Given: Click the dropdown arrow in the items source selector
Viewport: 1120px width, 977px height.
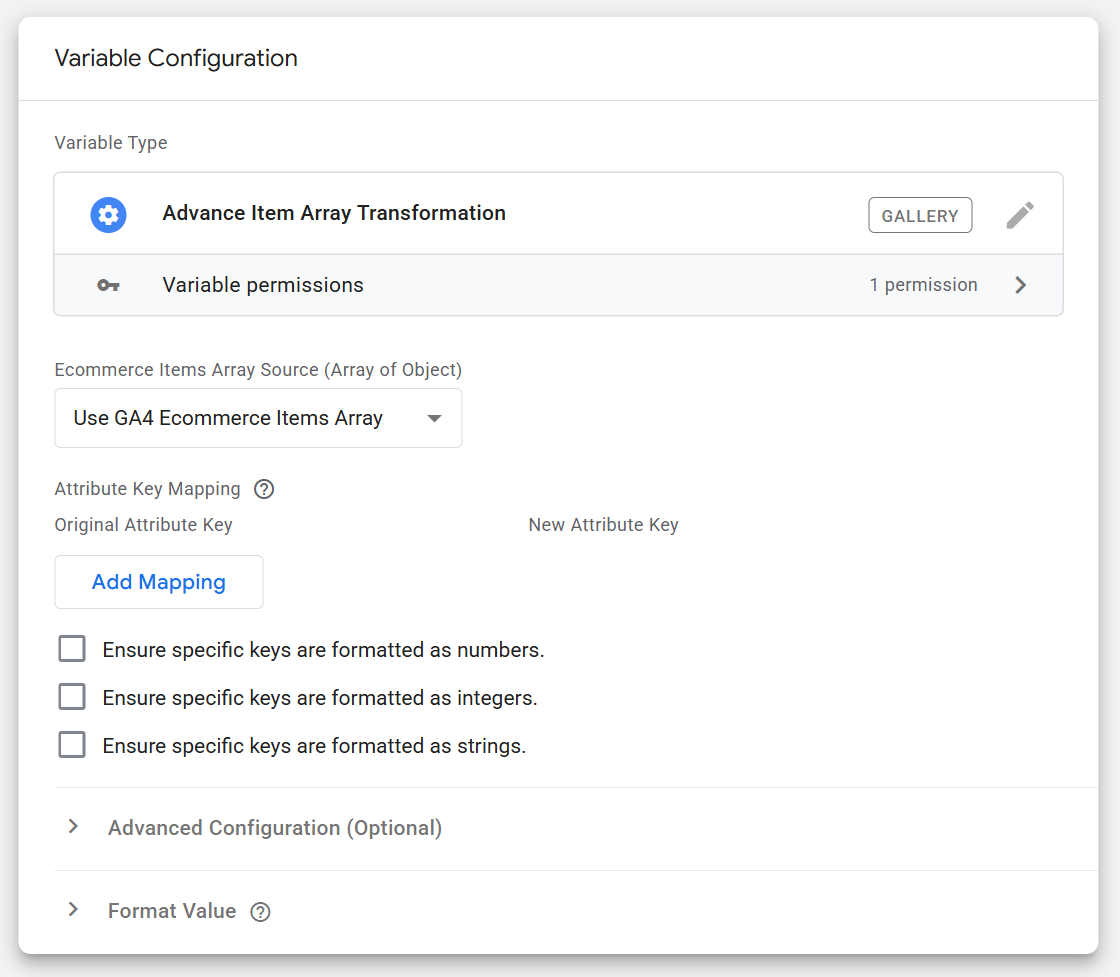Looking at the screenshot, I should [x=434, y=418].
